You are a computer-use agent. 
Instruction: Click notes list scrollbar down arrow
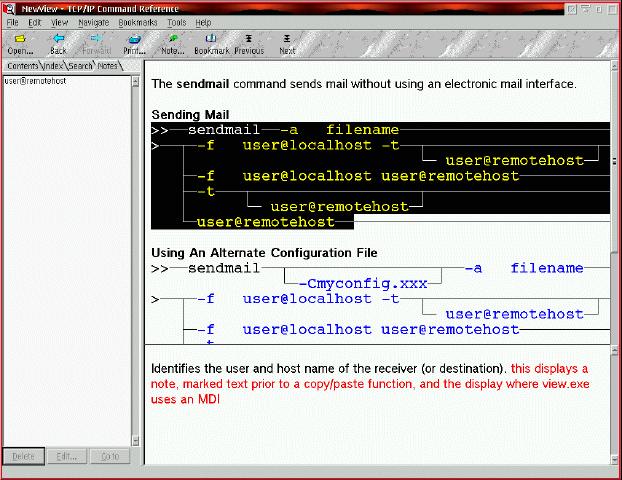[135, 441]
